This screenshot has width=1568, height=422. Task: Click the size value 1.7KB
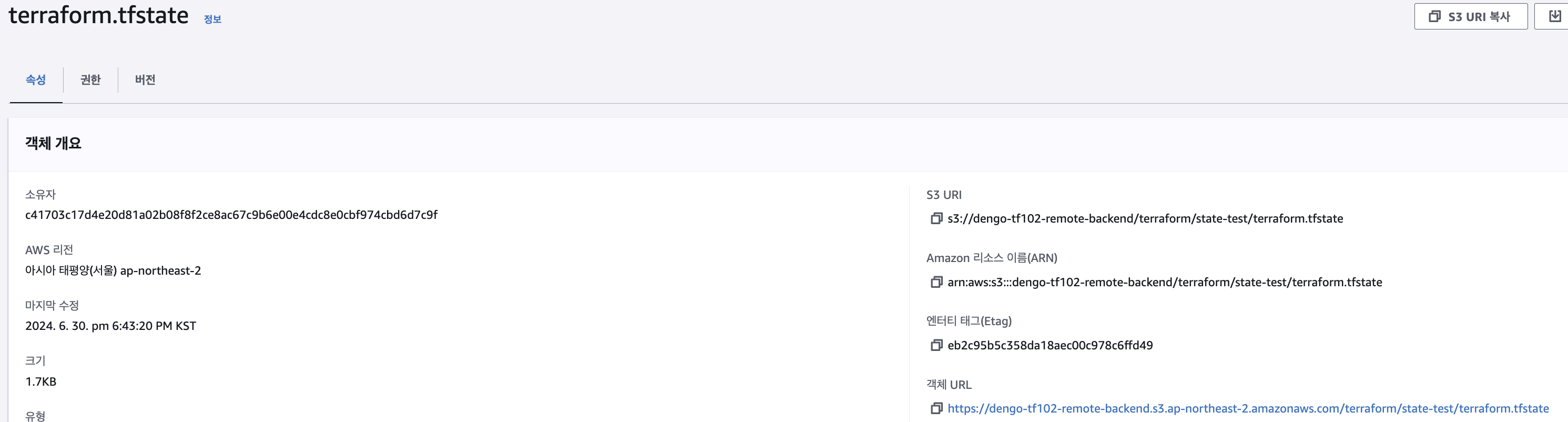pyautogui.click(x=41, y=382)
